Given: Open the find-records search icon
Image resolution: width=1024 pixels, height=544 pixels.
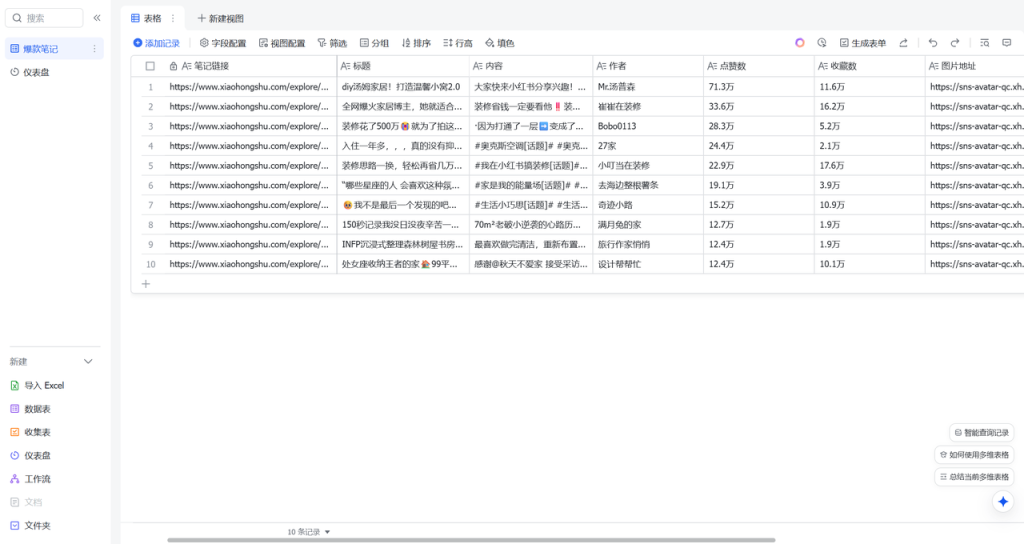Looking at the screenshot, I should (x=985, y=43).
